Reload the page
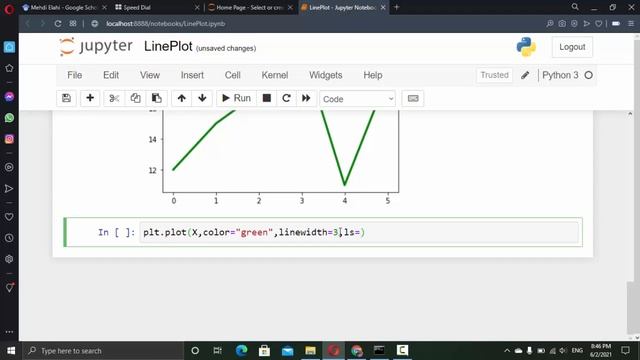This screenshot has width=640, height=360. pos(58,24)
